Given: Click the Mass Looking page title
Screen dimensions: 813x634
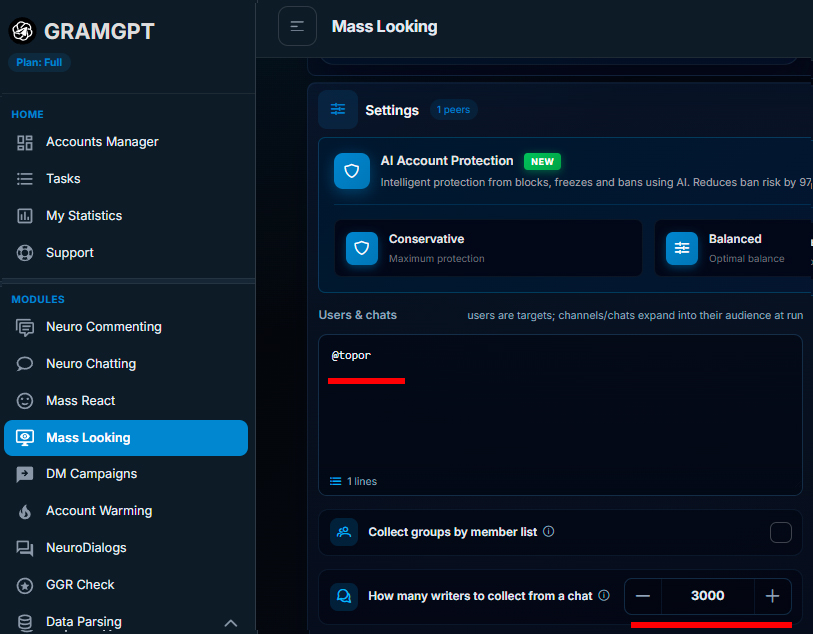Looking at the screenshot, I should (384, 26).
